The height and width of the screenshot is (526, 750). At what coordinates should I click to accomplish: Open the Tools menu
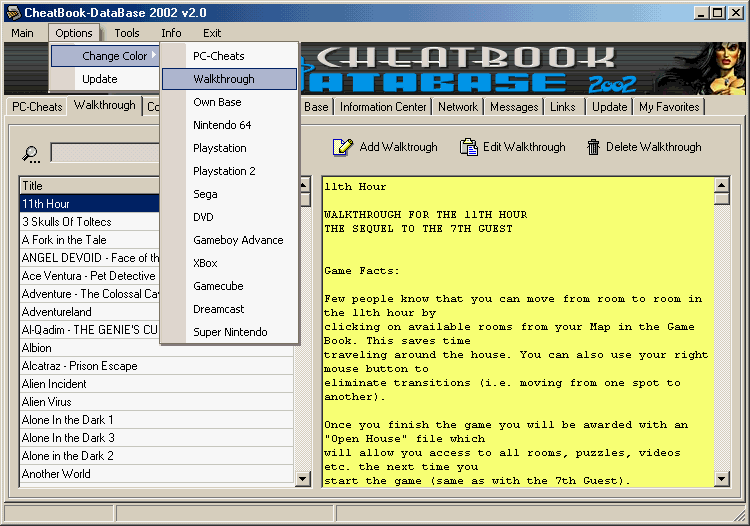[127, 33]
